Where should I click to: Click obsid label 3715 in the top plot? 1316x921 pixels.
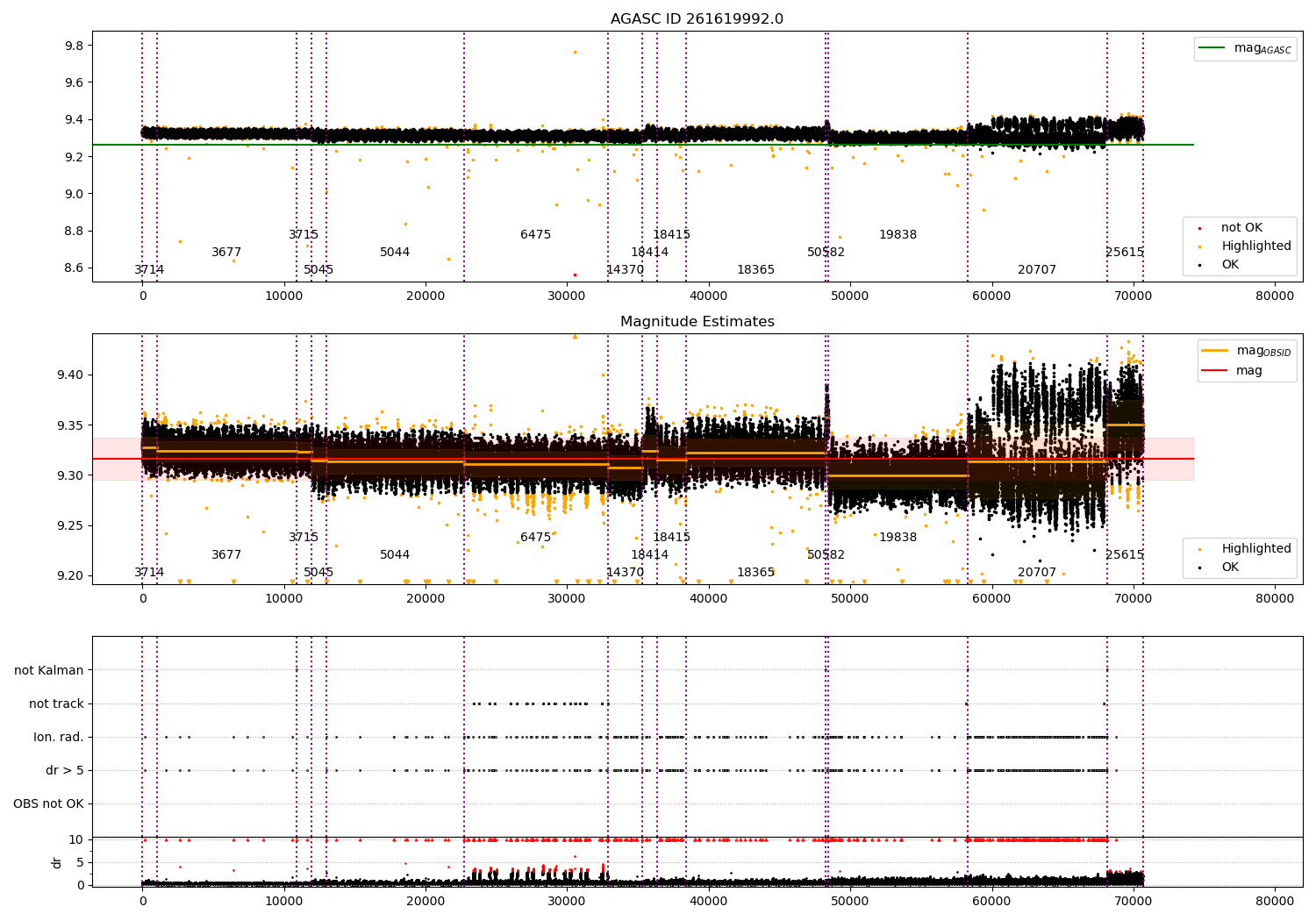coord(304,235)
